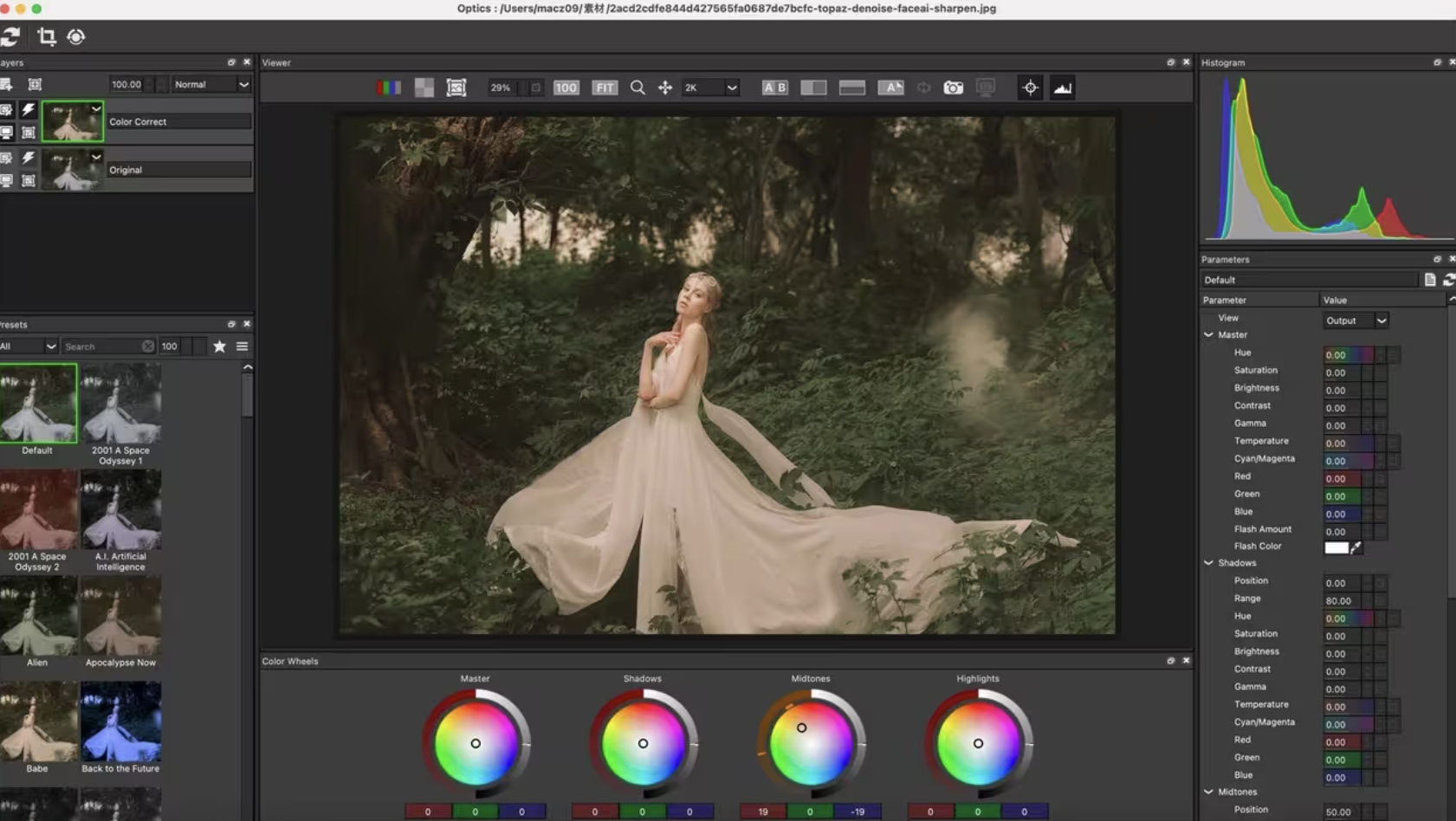Click the camera snapshot icon in Viewer toolbar
Viewport: 1456px width, 821px height.
click(x=953, y=87)
